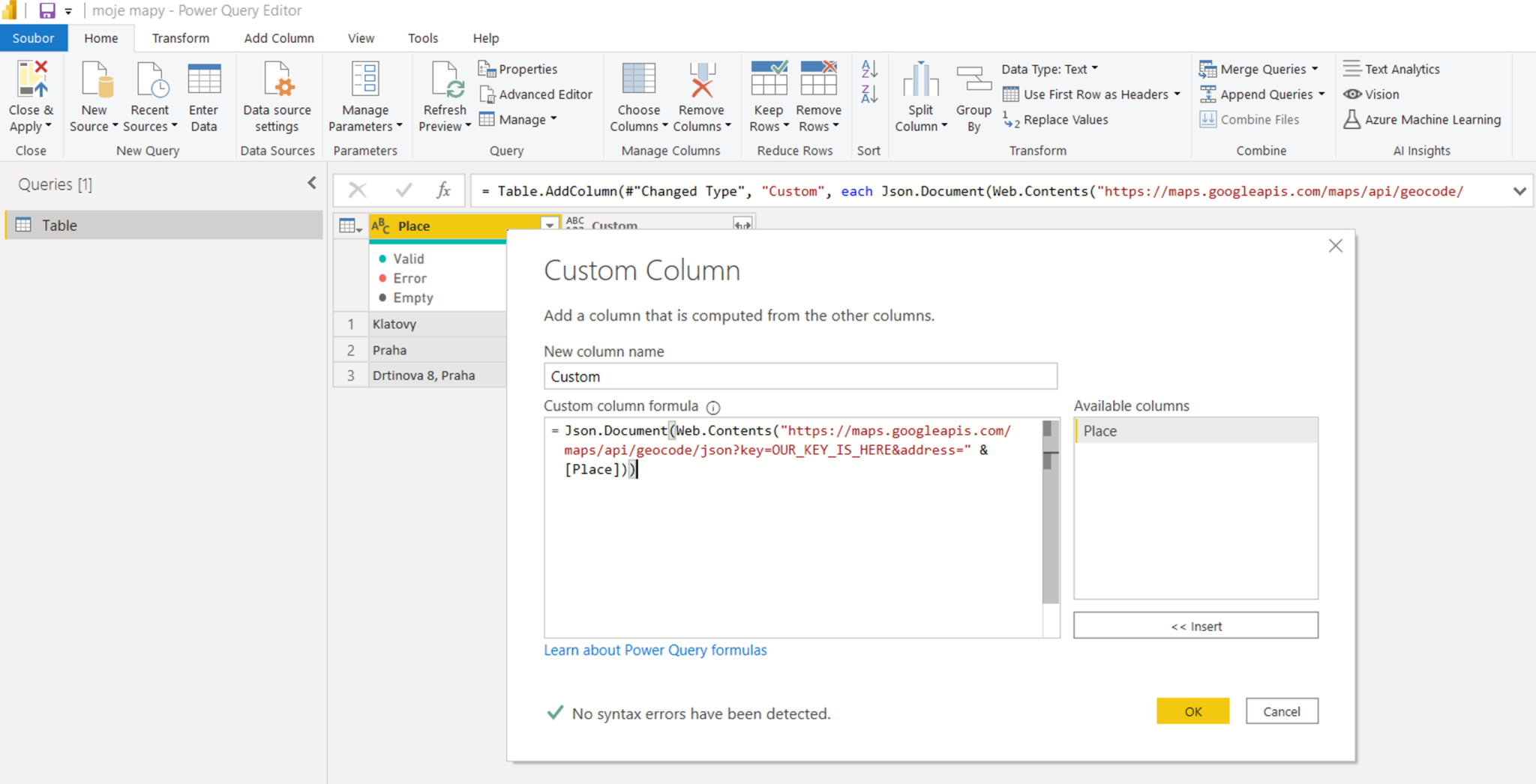The height and width of the screenshot is (784, 1536).
Task: Confirm the custom column with OK
Action: click(x=1192, y=711)
